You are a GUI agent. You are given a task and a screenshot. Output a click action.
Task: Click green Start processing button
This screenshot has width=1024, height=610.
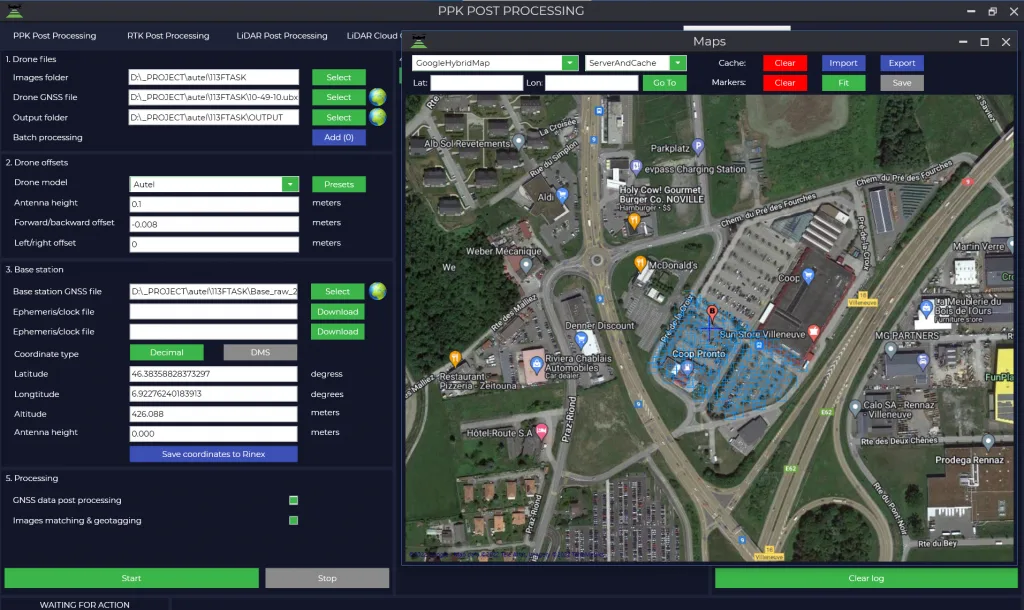tap(131, 578)
